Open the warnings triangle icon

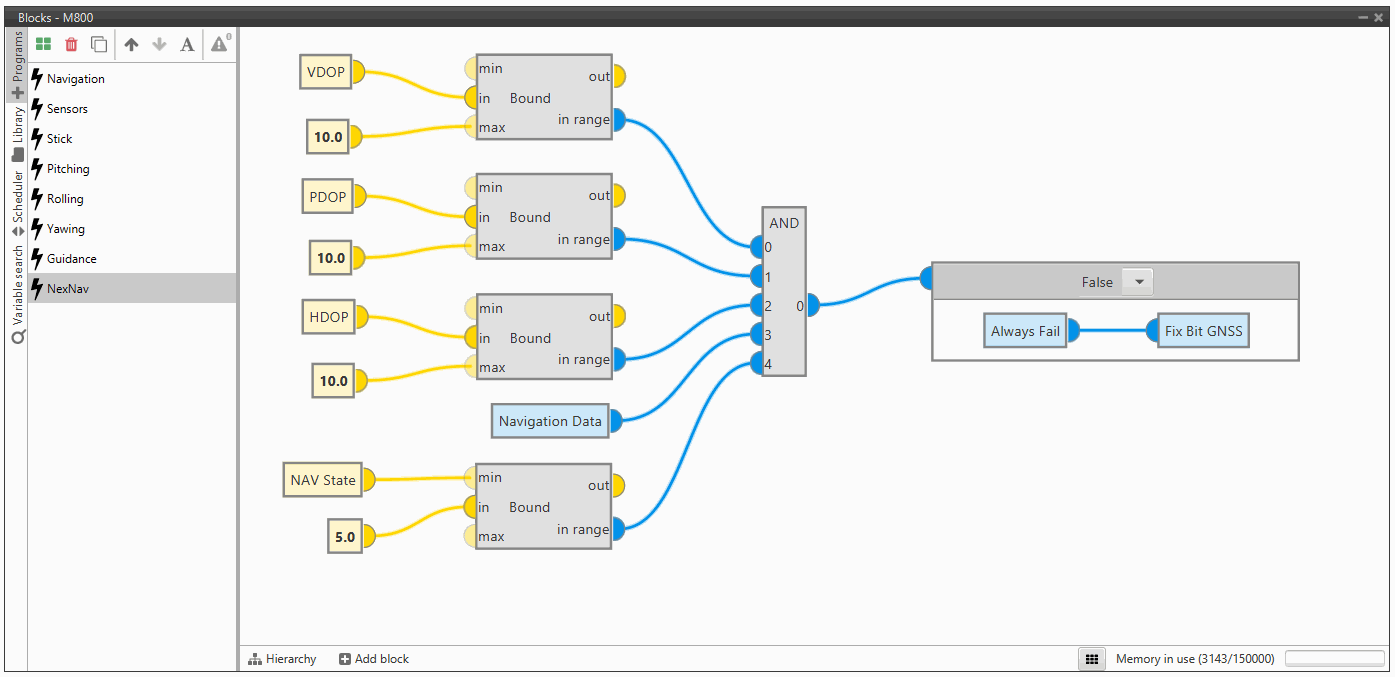point(219,44)
